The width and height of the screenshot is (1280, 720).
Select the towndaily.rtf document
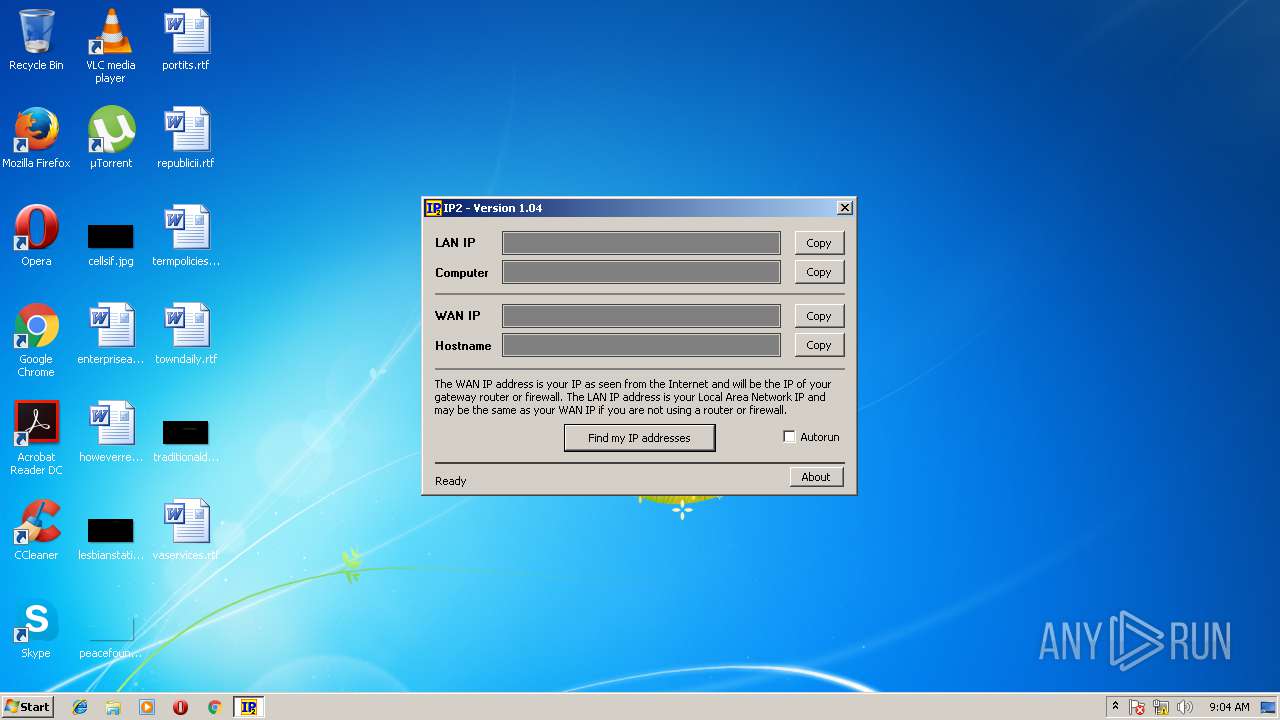pyautogui.click(x=185, y=335)
